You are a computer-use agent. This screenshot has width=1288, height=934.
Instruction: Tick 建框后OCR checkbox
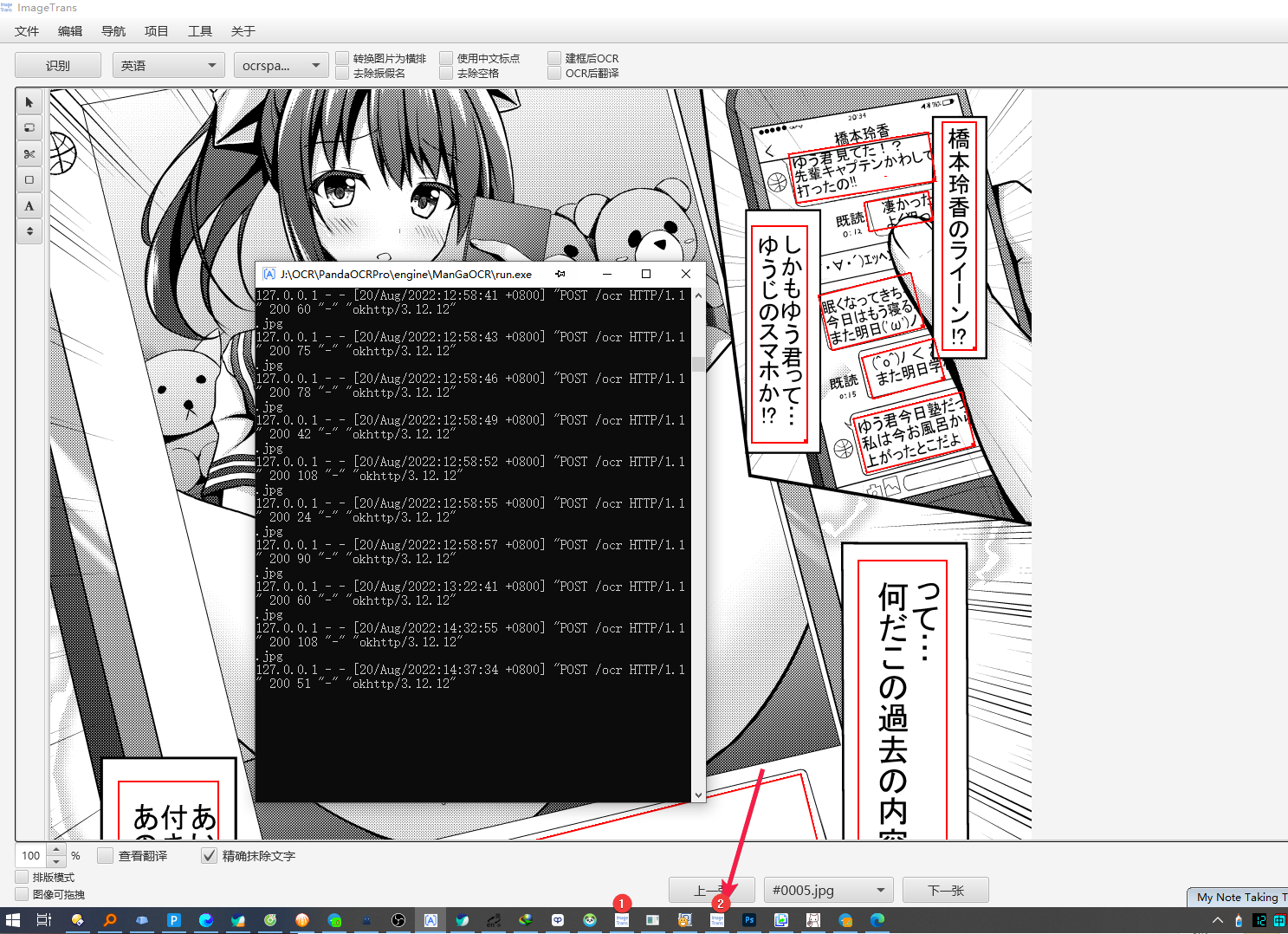click(x=554, y=58)
